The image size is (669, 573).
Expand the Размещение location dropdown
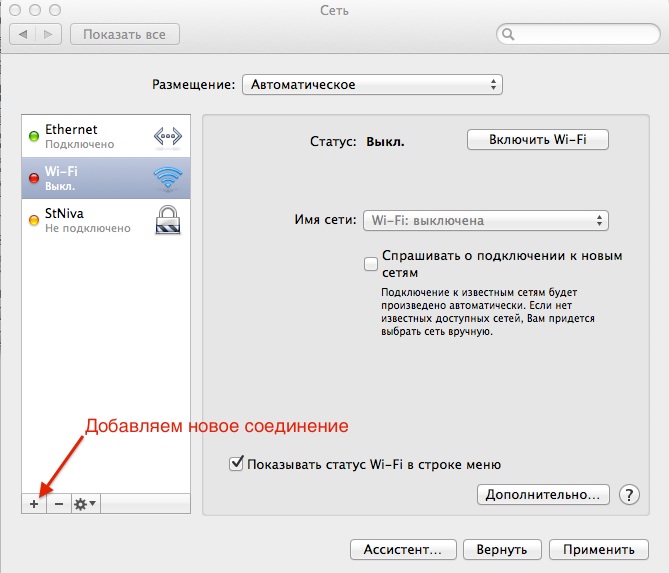371,85
